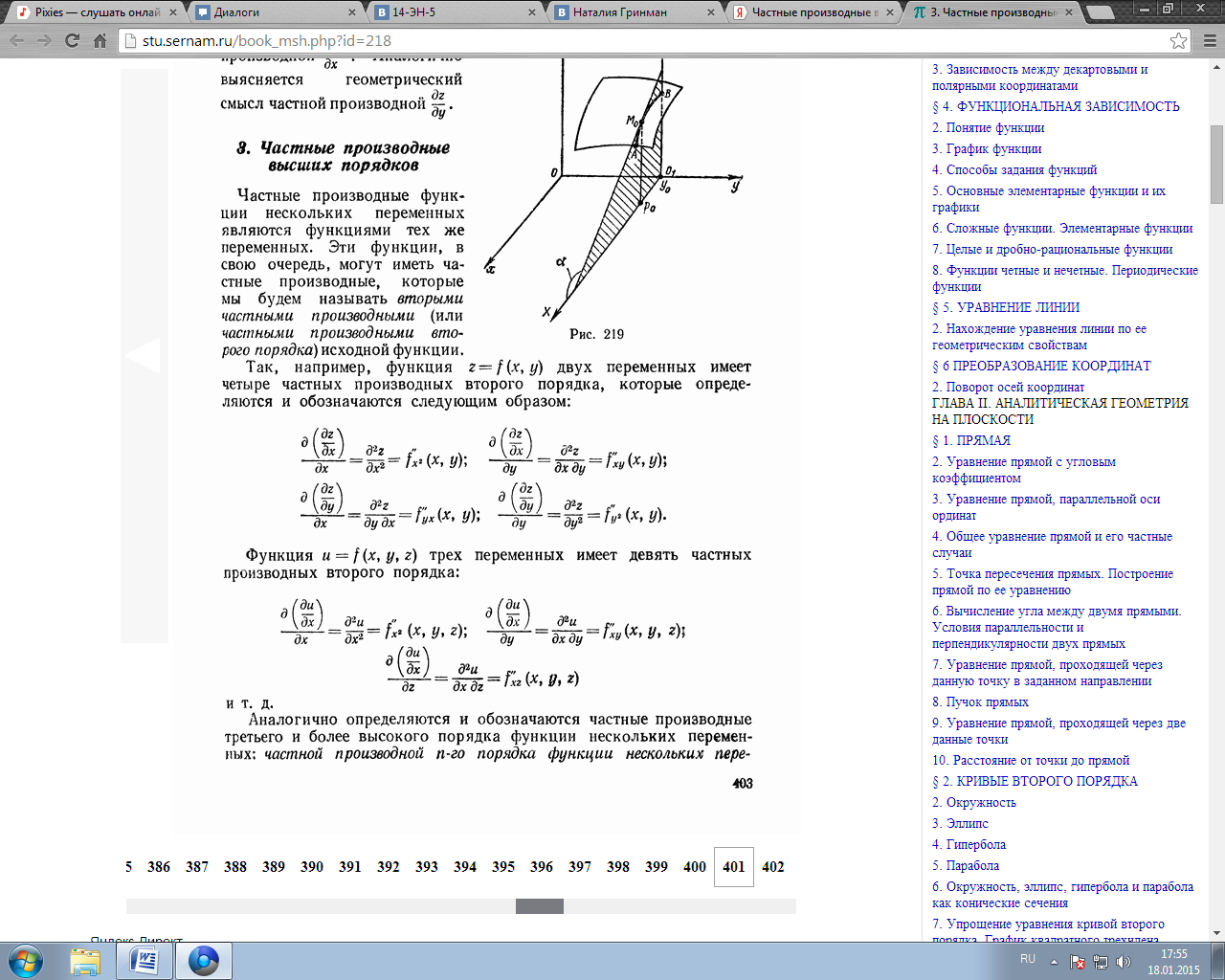1225x980 pixels.
Task: Open Microsoft Word from the taskbar
Action: 145,961
